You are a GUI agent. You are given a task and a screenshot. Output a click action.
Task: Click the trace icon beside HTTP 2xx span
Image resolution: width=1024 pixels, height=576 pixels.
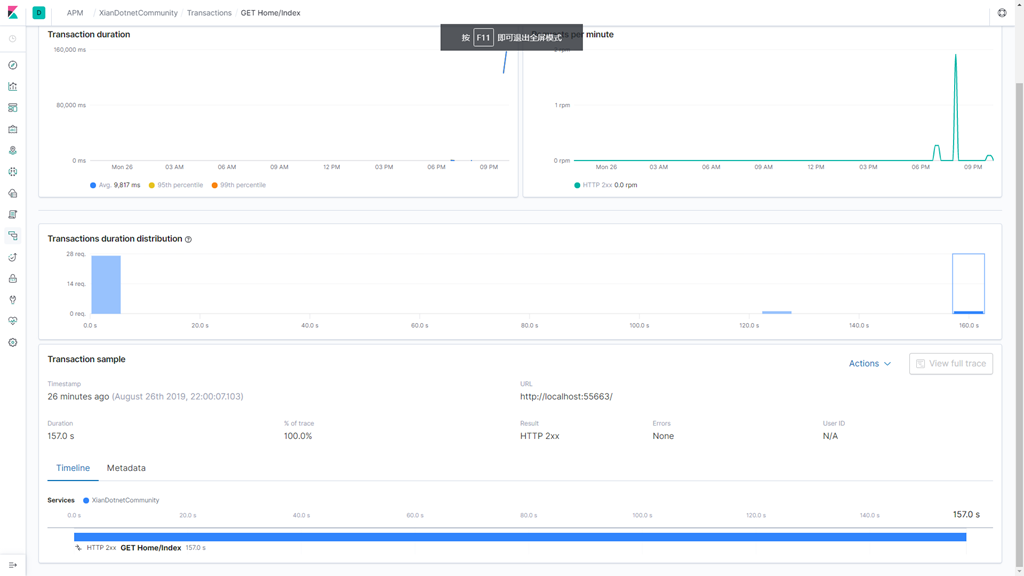[x=78, y=548]
